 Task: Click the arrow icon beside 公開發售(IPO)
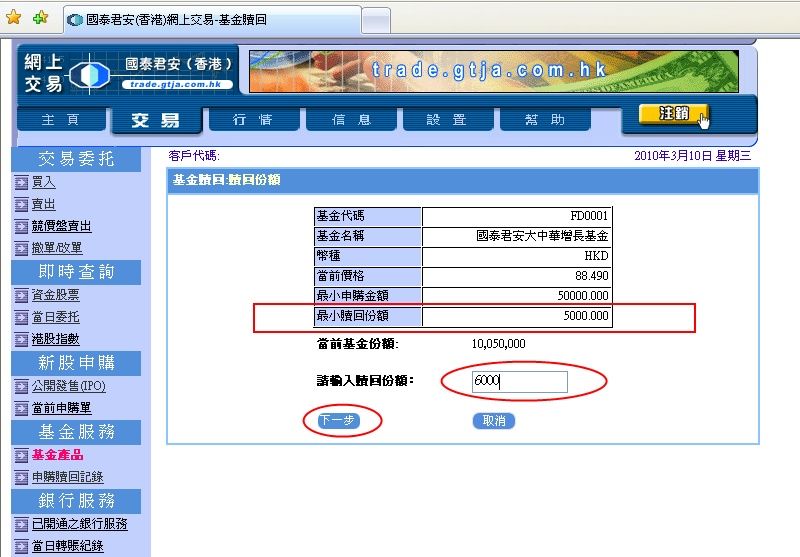21,387
